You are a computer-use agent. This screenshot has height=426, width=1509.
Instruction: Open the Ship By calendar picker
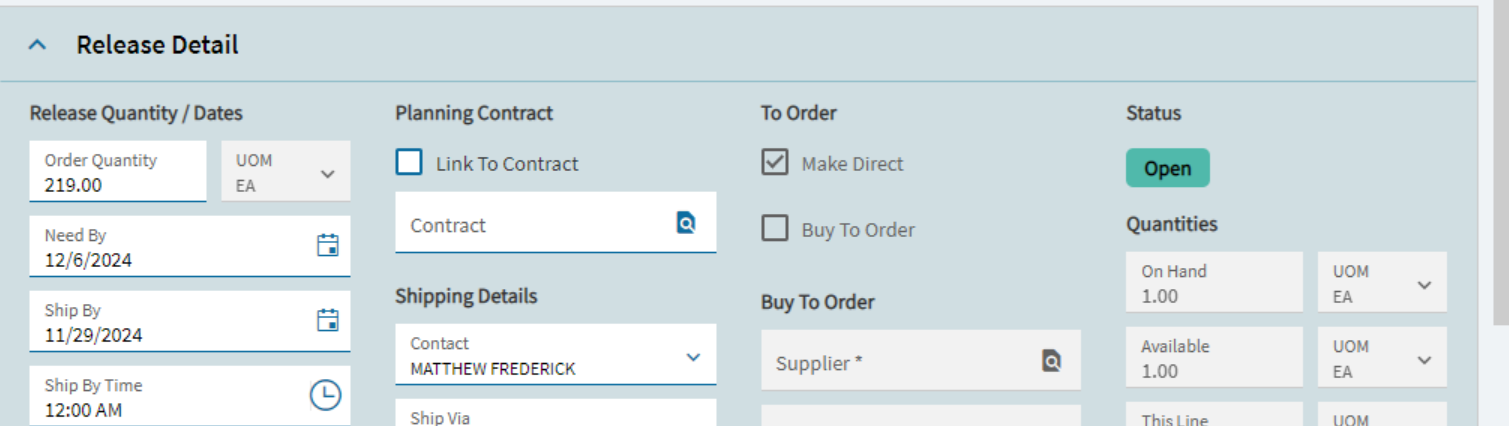pos(327,320)
